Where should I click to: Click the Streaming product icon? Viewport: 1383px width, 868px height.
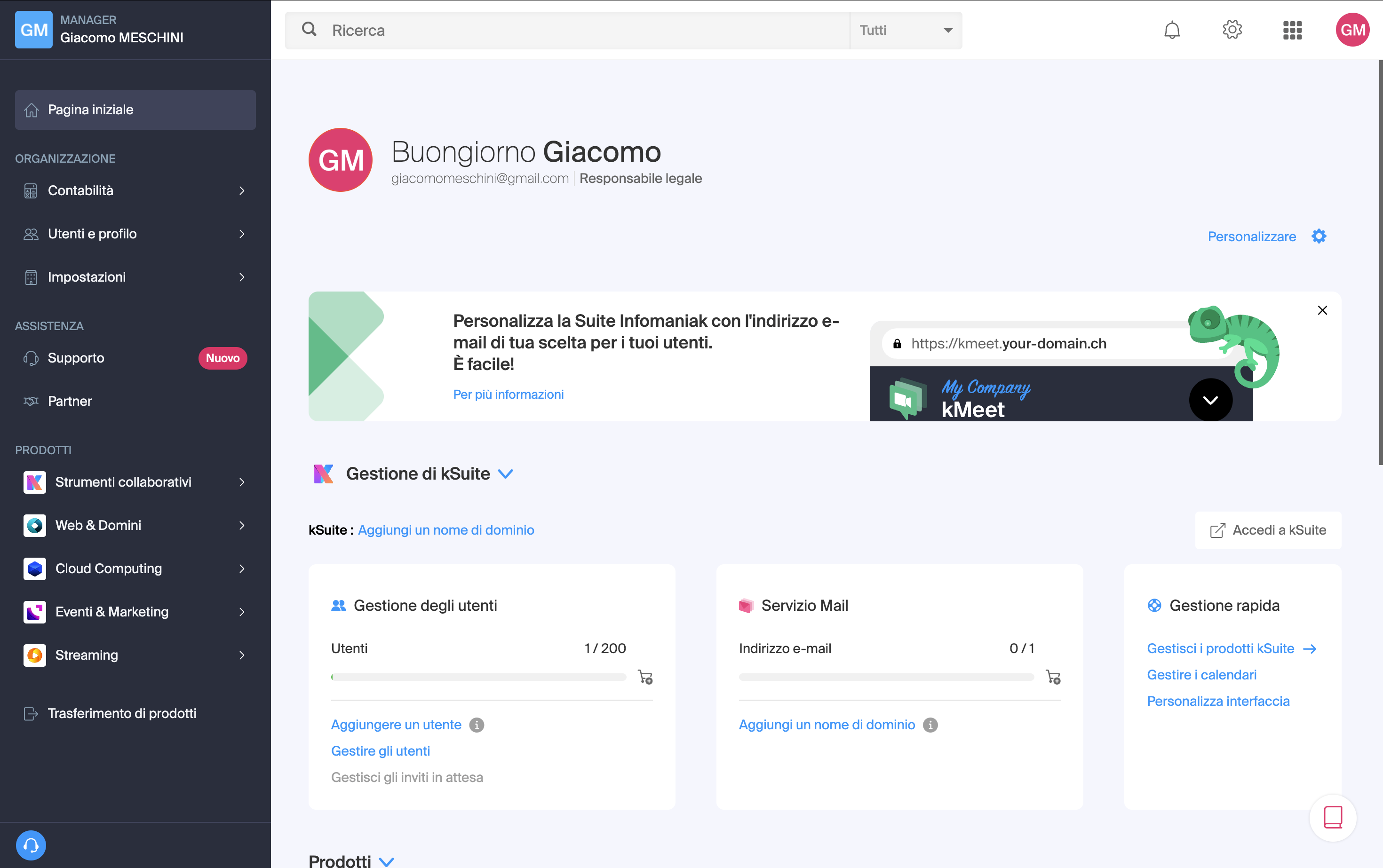(34, 655)
